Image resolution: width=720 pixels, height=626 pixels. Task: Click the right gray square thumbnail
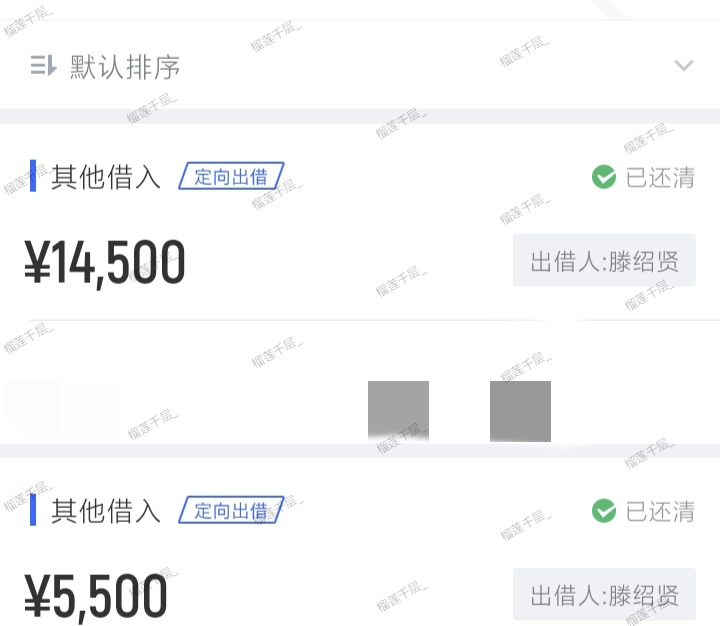pyautogui.click(x=520, y=411)
